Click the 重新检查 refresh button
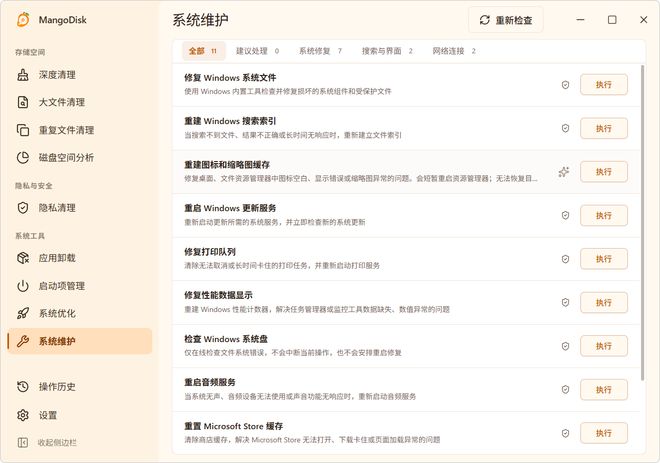This screenshot has height=463, width=660. (506, 20)
